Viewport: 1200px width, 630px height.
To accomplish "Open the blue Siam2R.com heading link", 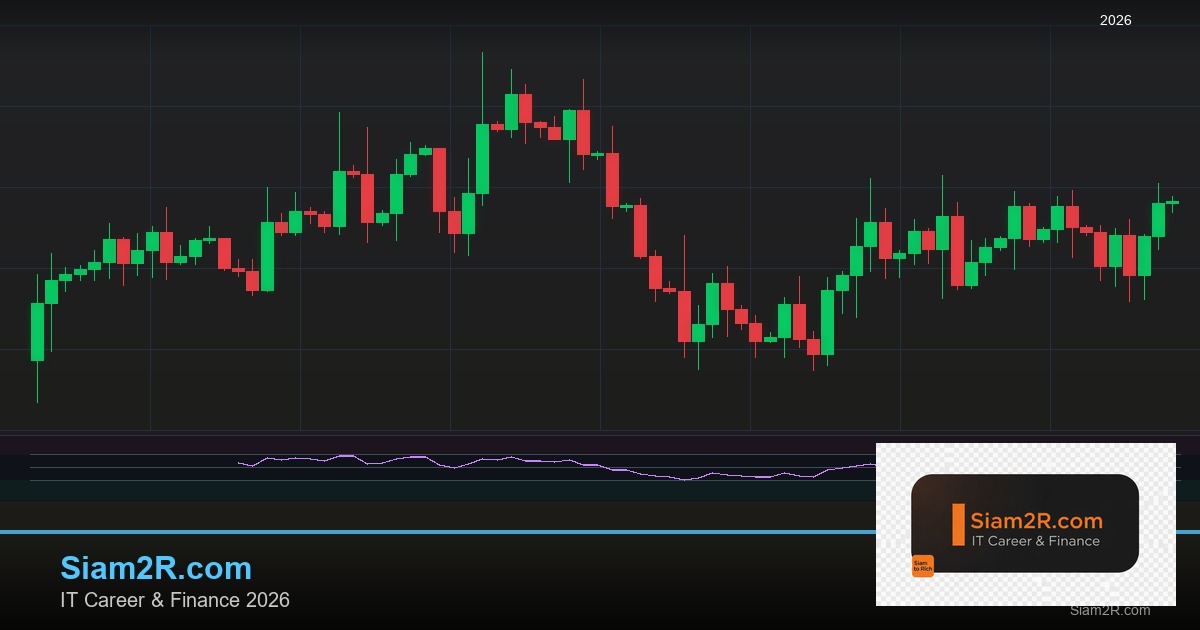I will pos(156,568).
